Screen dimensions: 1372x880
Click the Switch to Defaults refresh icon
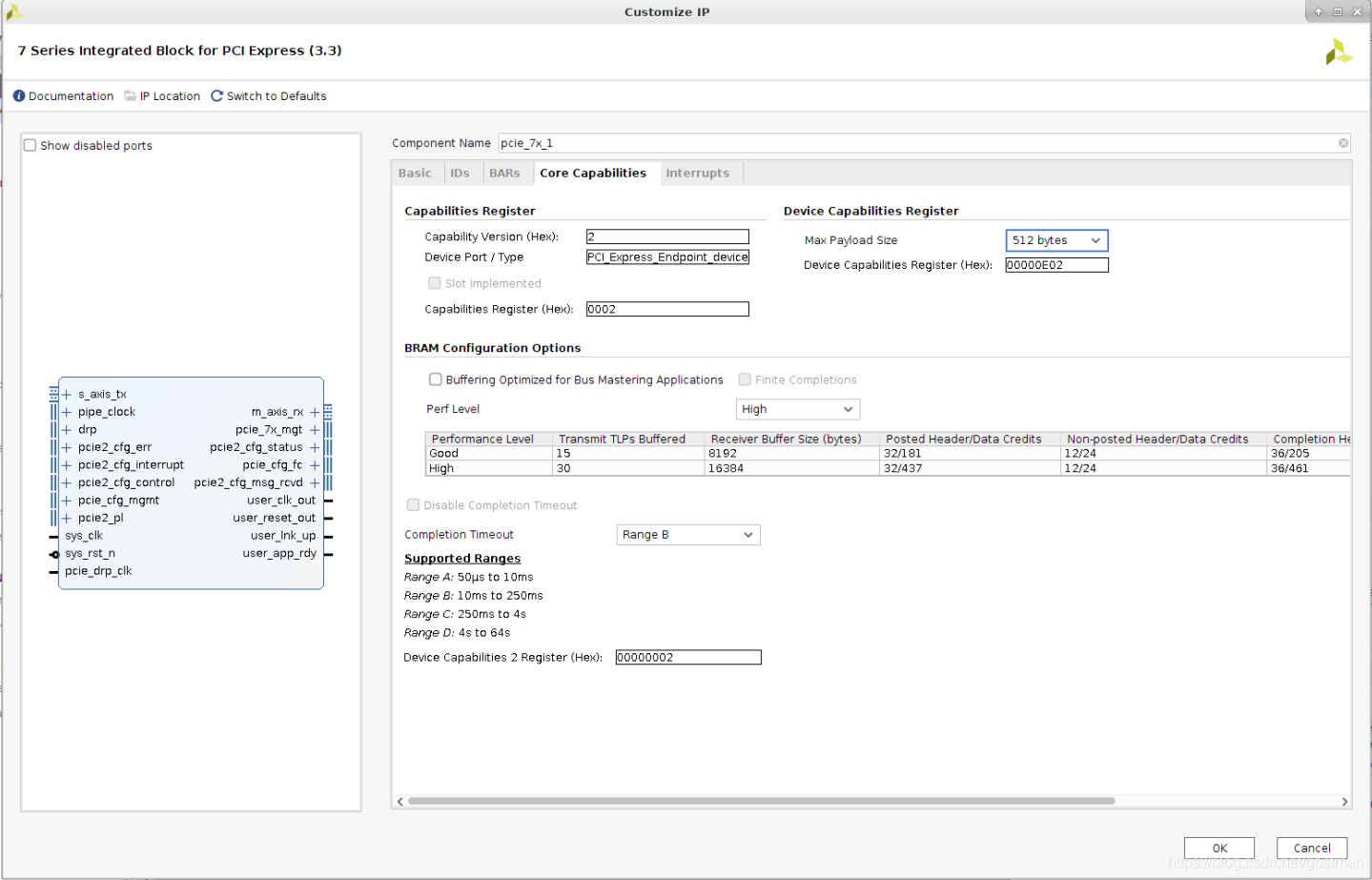pyautogui.click(x=216, y=96)
